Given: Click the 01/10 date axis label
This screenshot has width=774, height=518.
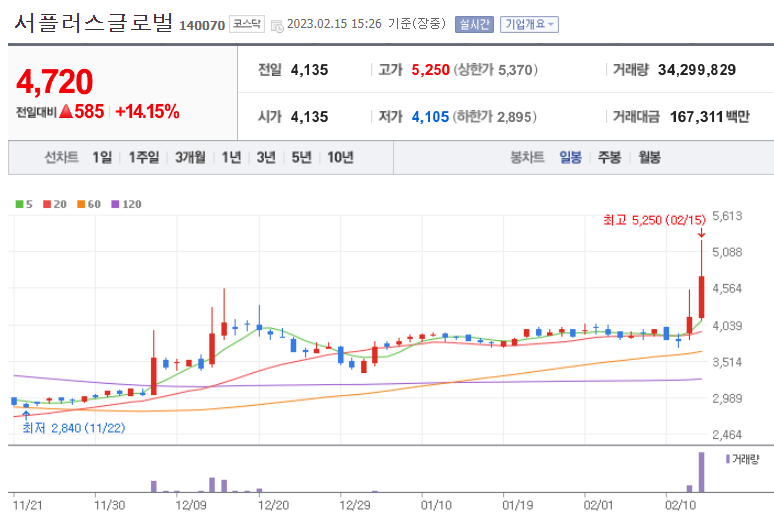Looking at the screenshot, I should point(436,505).
